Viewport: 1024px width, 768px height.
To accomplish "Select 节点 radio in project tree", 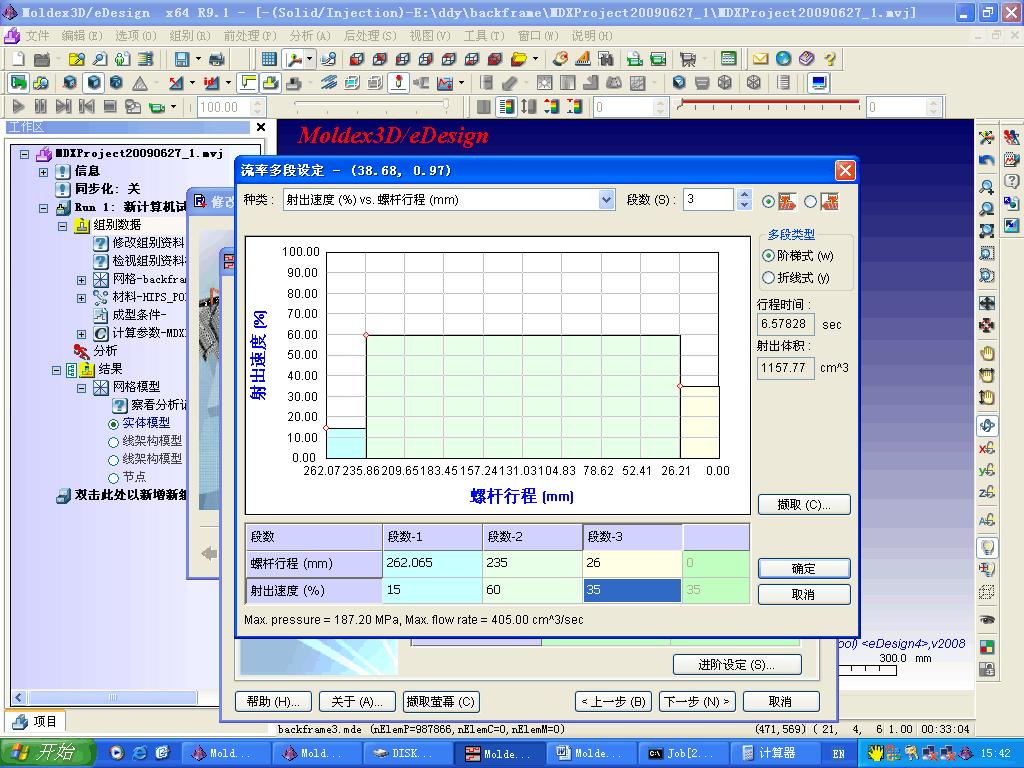I will (114, 477).
